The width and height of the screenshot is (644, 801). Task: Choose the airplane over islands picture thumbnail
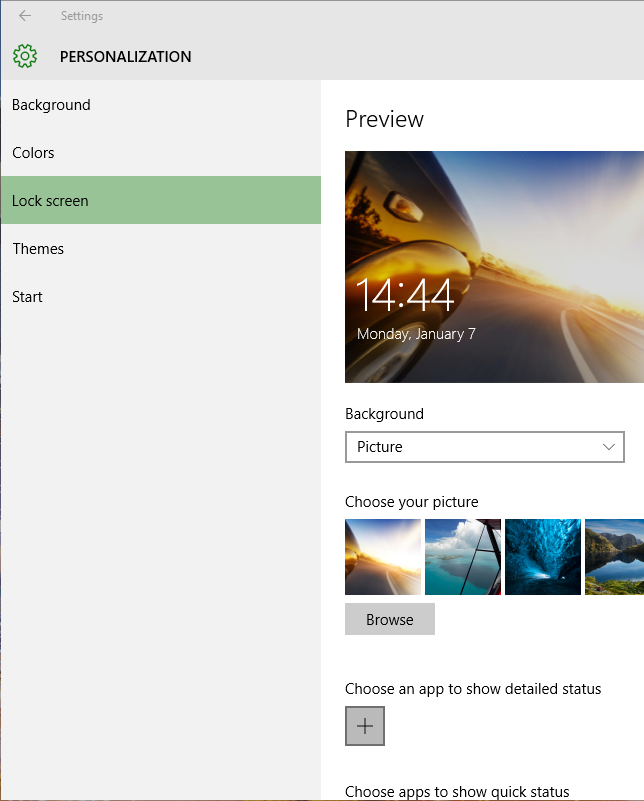(463, 557)
